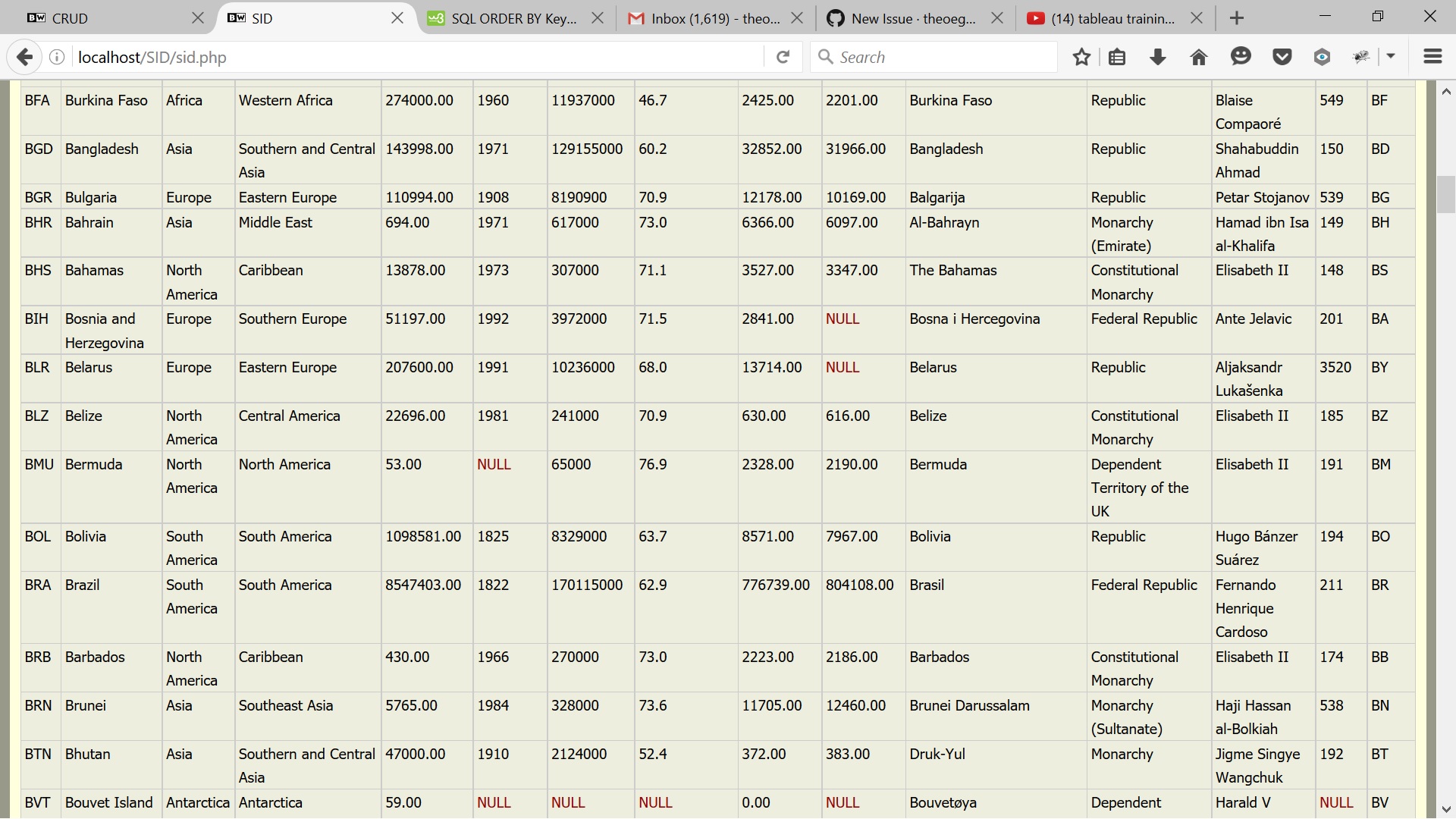Expand the Firebug dropdown arrow

point(1391,56)
